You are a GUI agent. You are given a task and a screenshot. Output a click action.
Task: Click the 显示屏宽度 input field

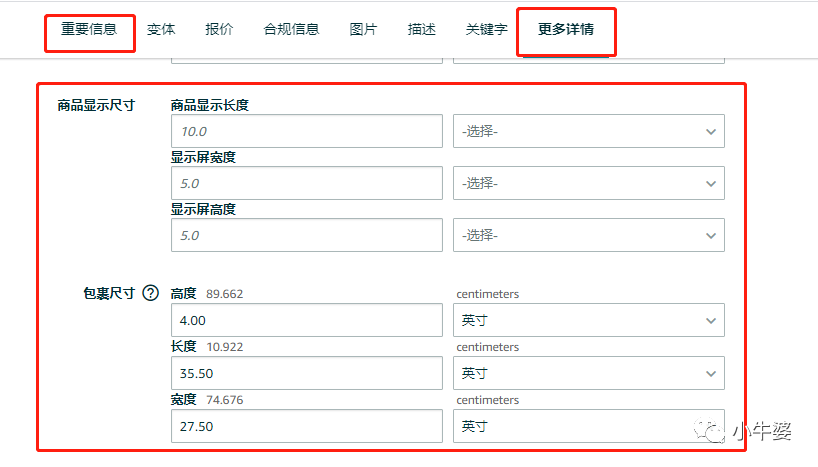(x=307, y=183)
